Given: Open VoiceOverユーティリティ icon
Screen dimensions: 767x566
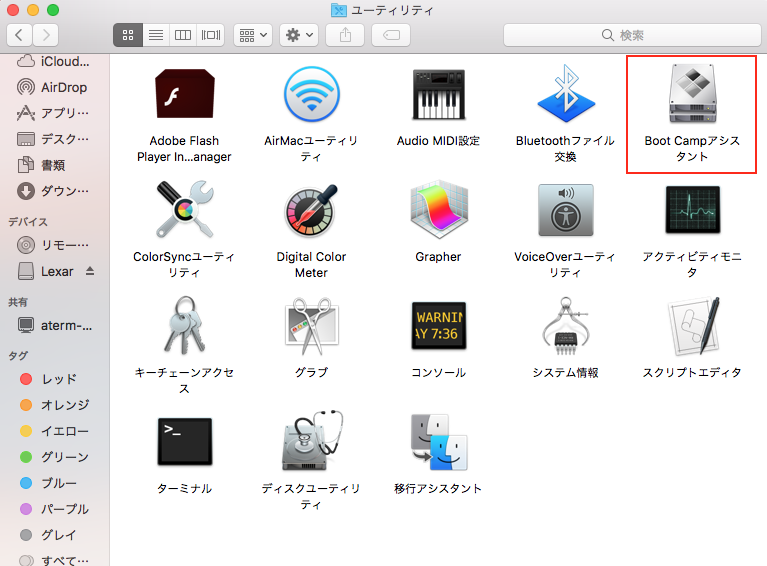Looking at the screenshot, I should pos(565,210).
